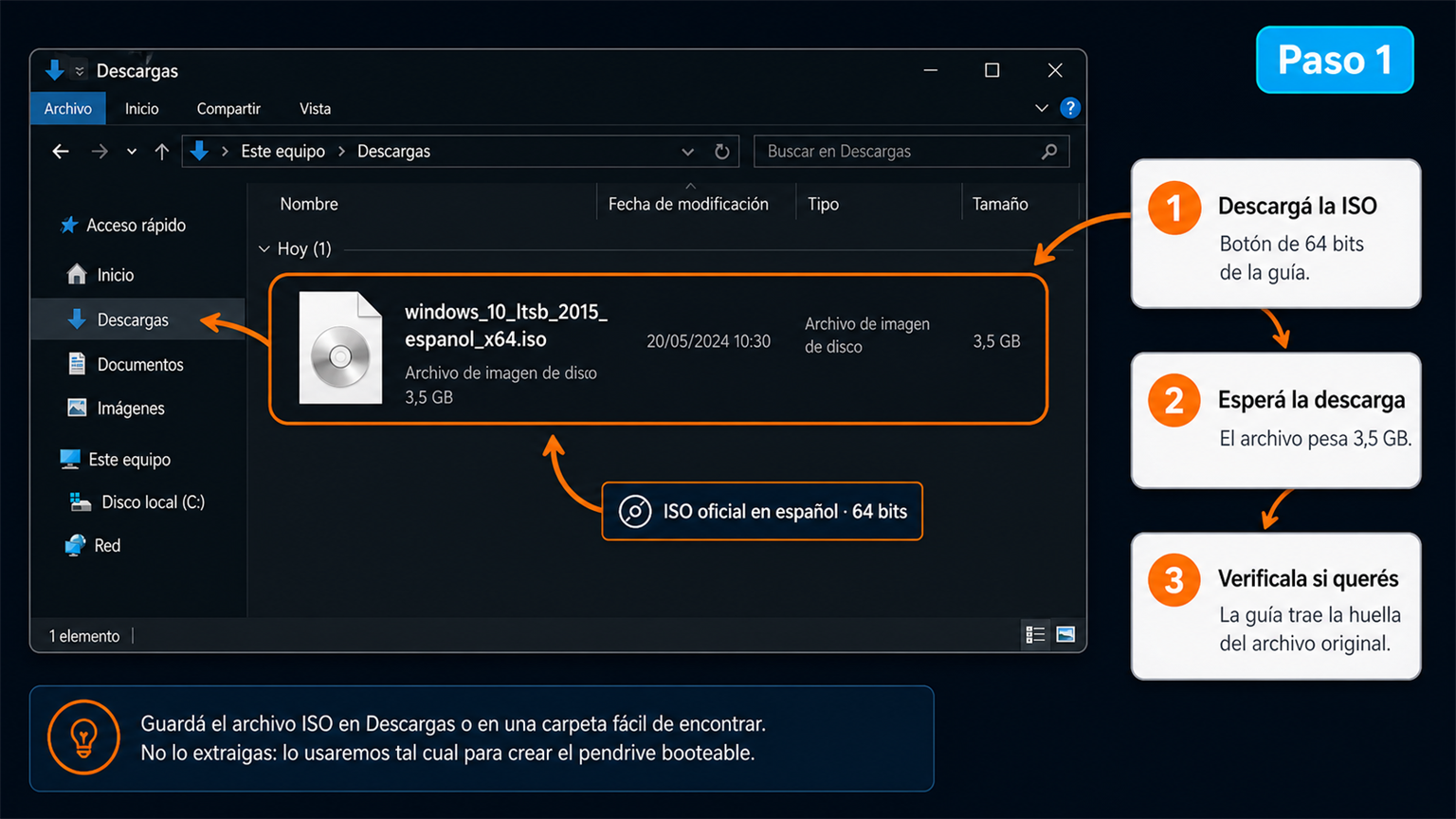Click the Inicio house icon
This screenshot has width=1456, height=819.
click(77, 275)
